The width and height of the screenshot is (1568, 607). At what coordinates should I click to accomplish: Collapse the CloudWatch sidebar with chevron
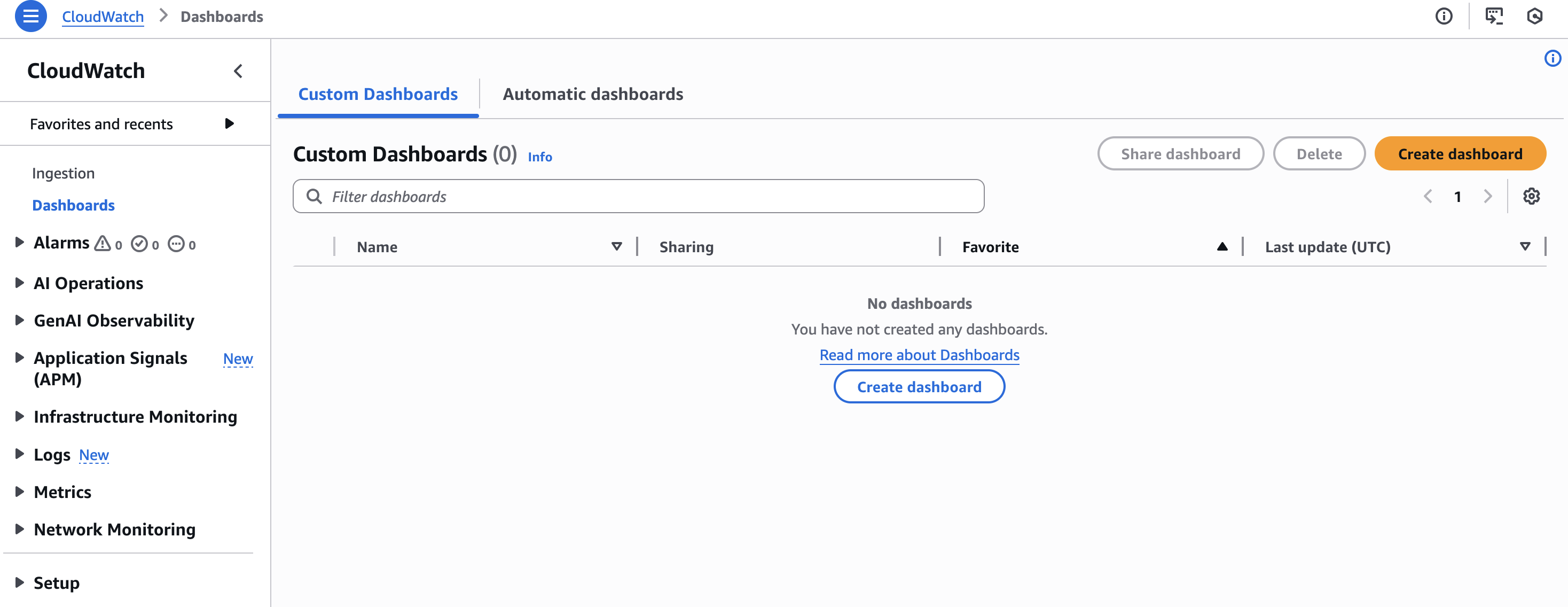238,71
